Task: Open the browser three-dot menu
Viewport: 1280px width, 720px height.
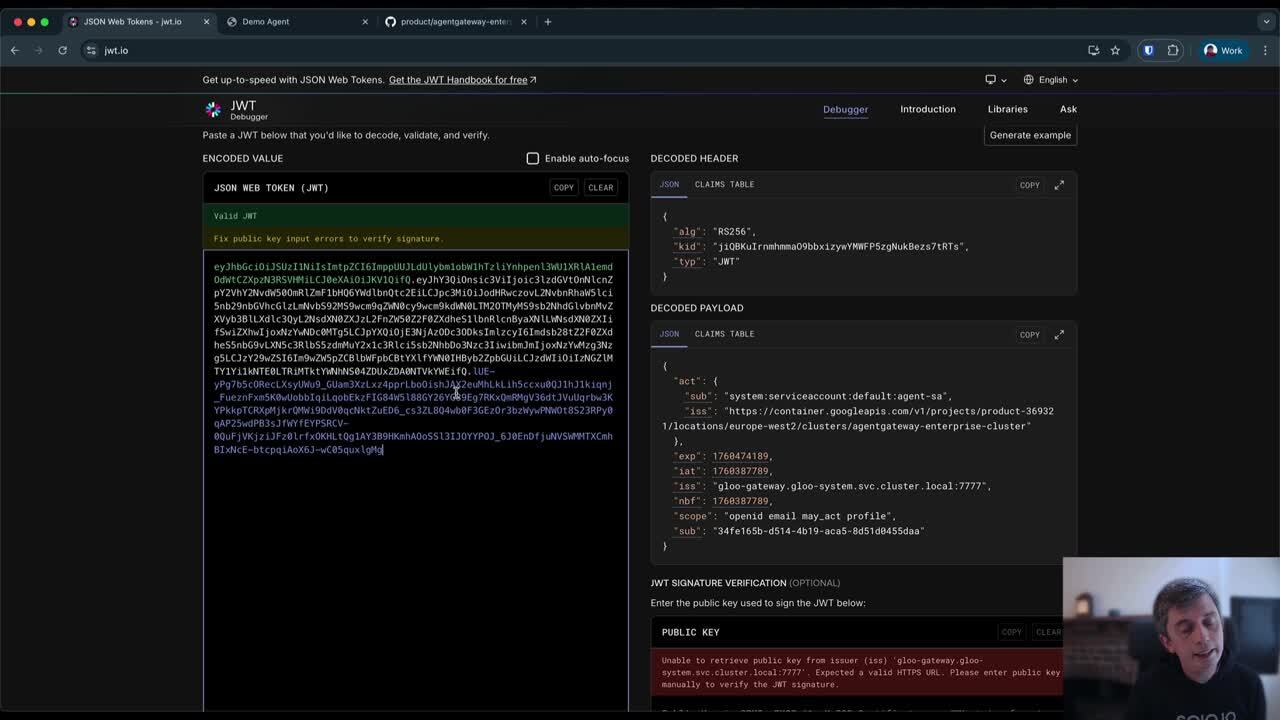Action: (x=1264, y=50)
